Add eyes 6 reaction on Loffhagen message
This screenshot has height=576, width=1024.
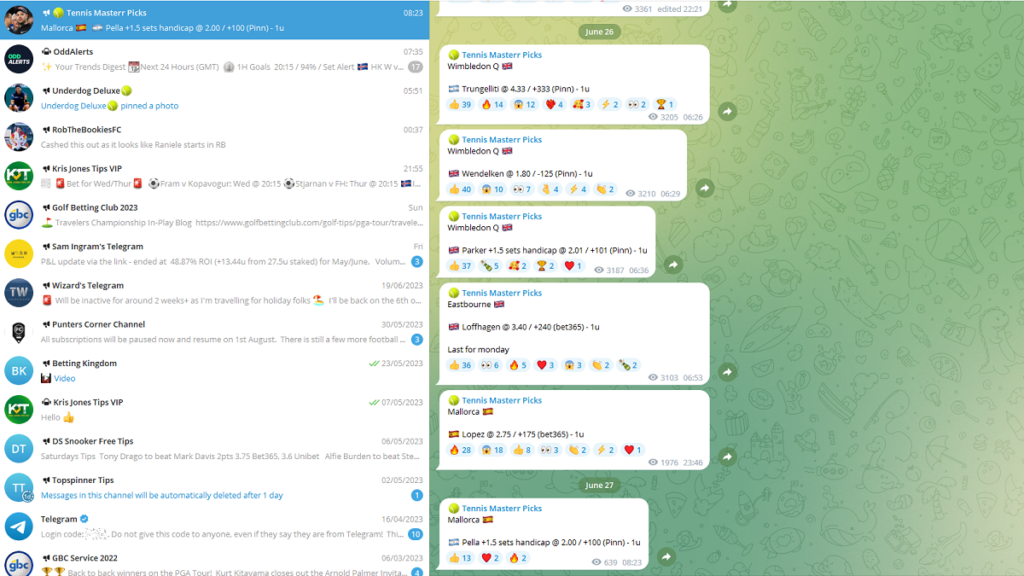coord(490,365)
